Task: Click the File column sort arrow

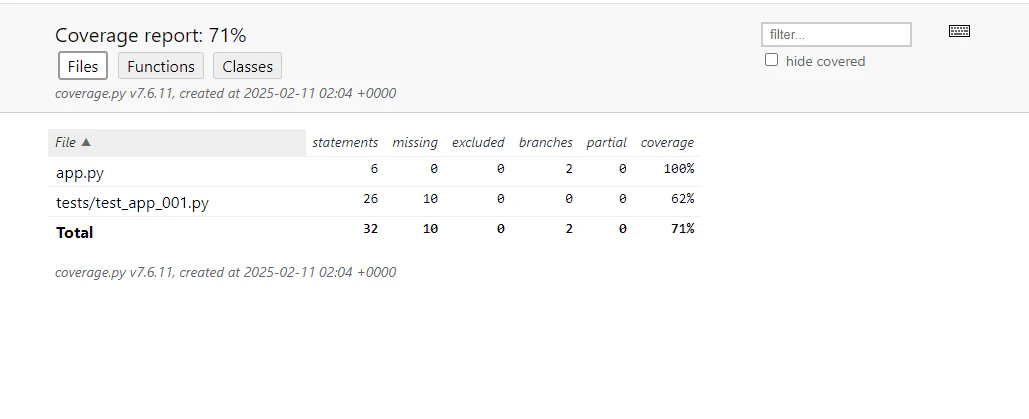Action: pos(86,142)
